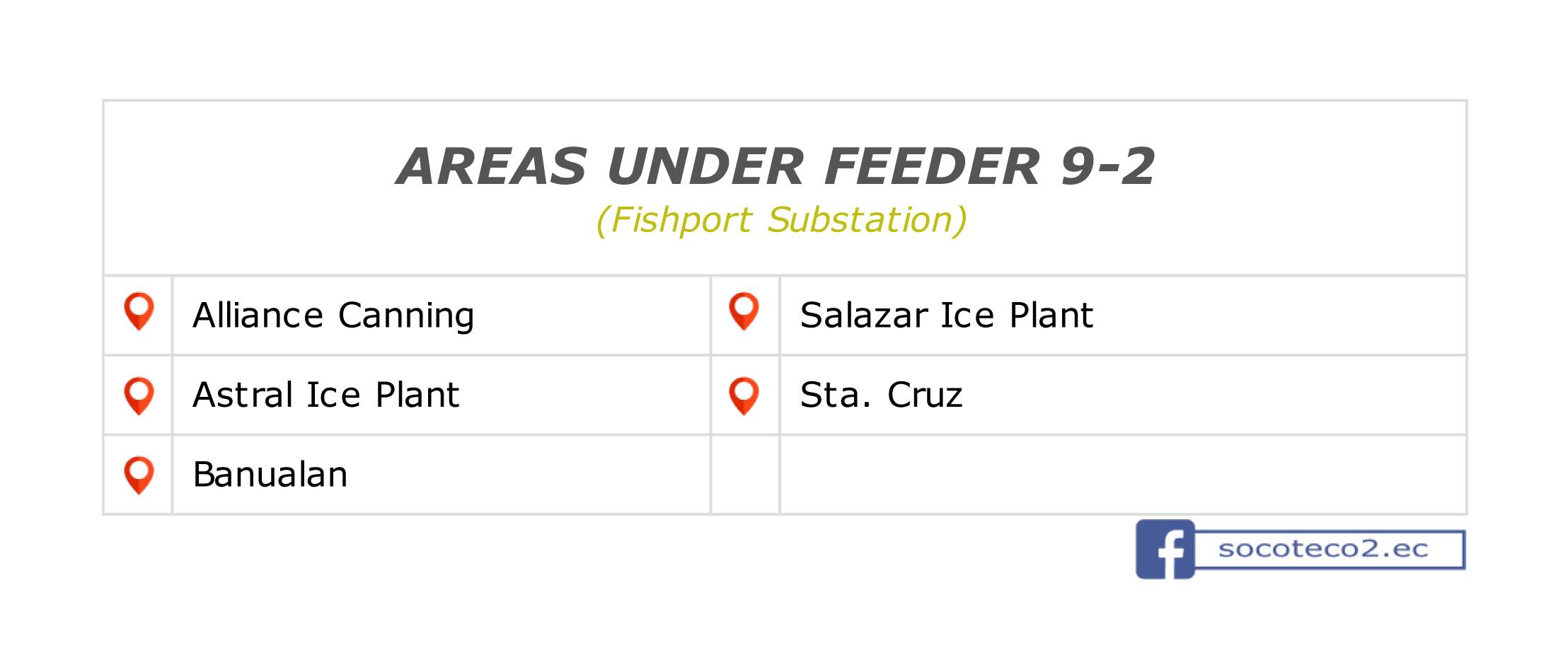Click the word Canning in first row
This screenshot has width=1568, height=665.
click(406, 316)
